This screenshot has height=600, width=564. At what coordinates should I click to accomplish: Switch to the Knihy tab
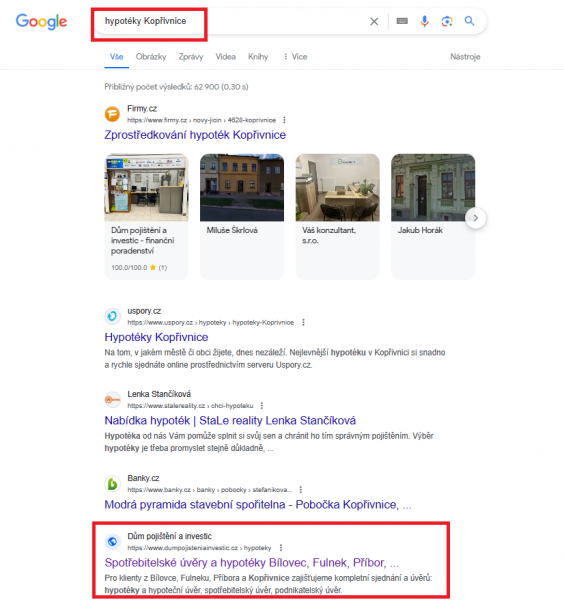(x=258, y=57)
